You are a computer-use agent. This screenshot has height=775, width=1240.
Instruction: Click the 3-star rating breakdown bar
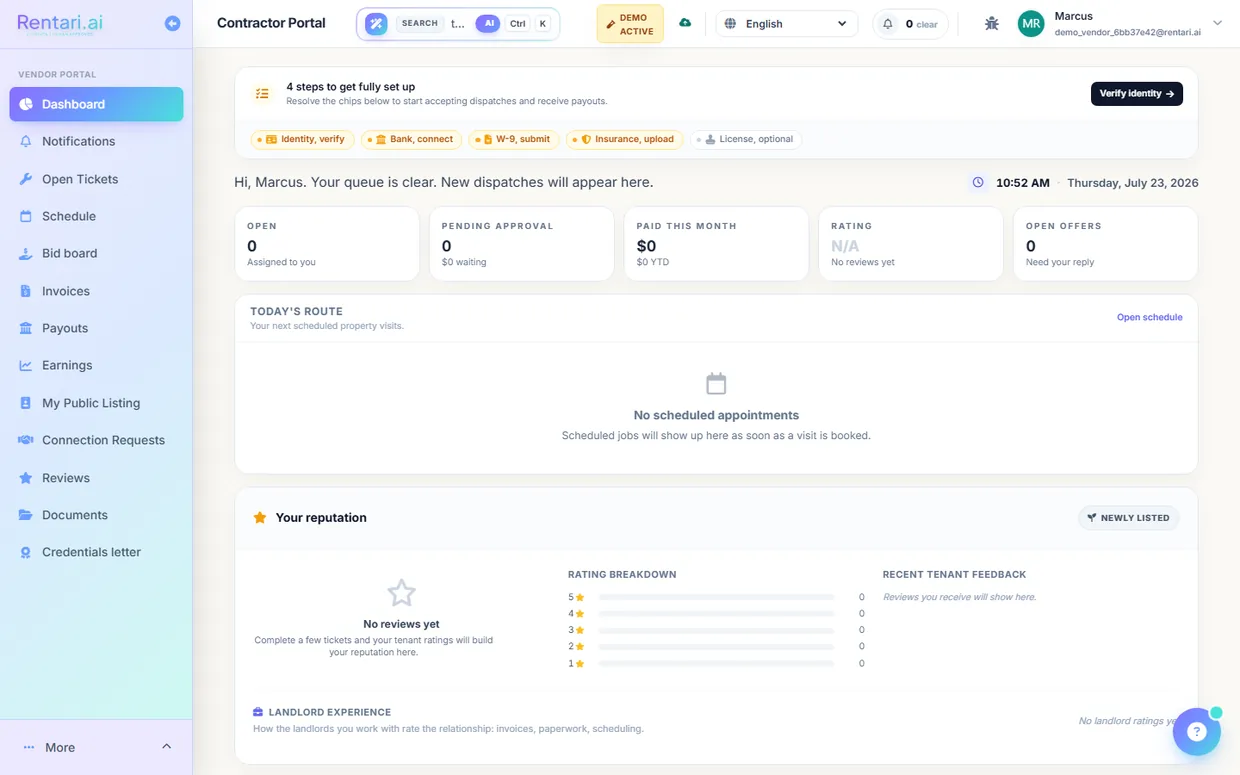716,630
